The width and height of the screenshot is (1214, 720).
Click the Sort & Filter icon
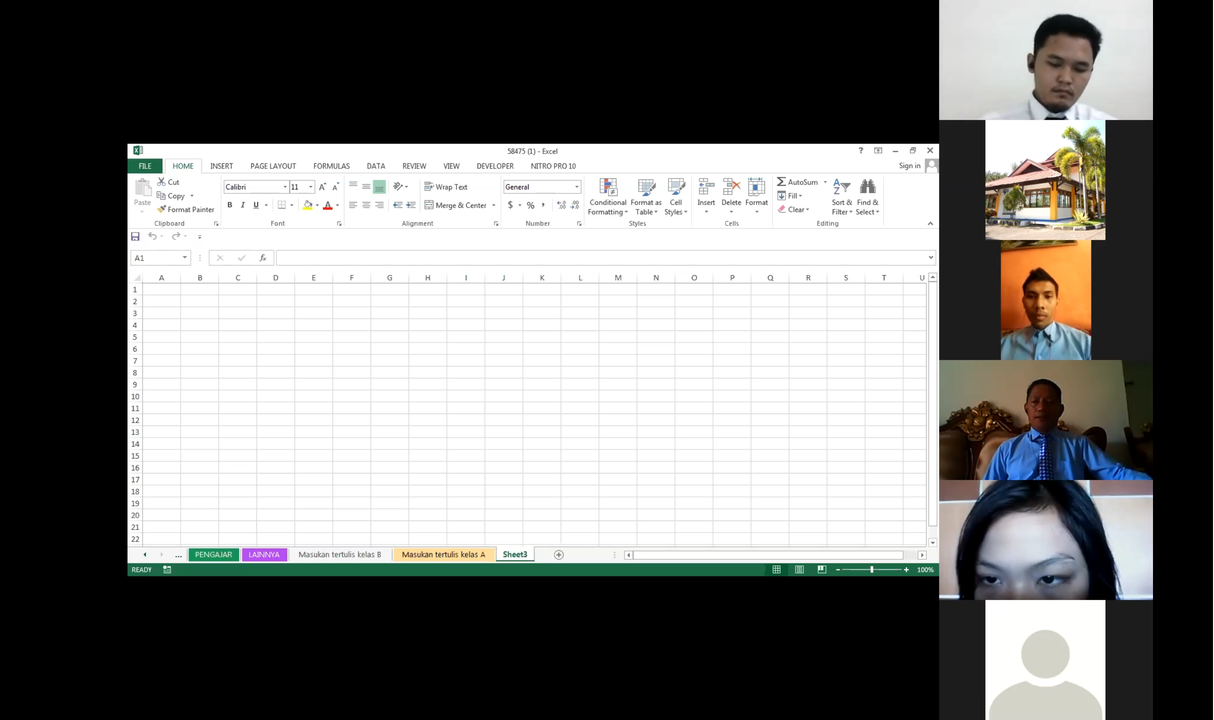(842, 187)
